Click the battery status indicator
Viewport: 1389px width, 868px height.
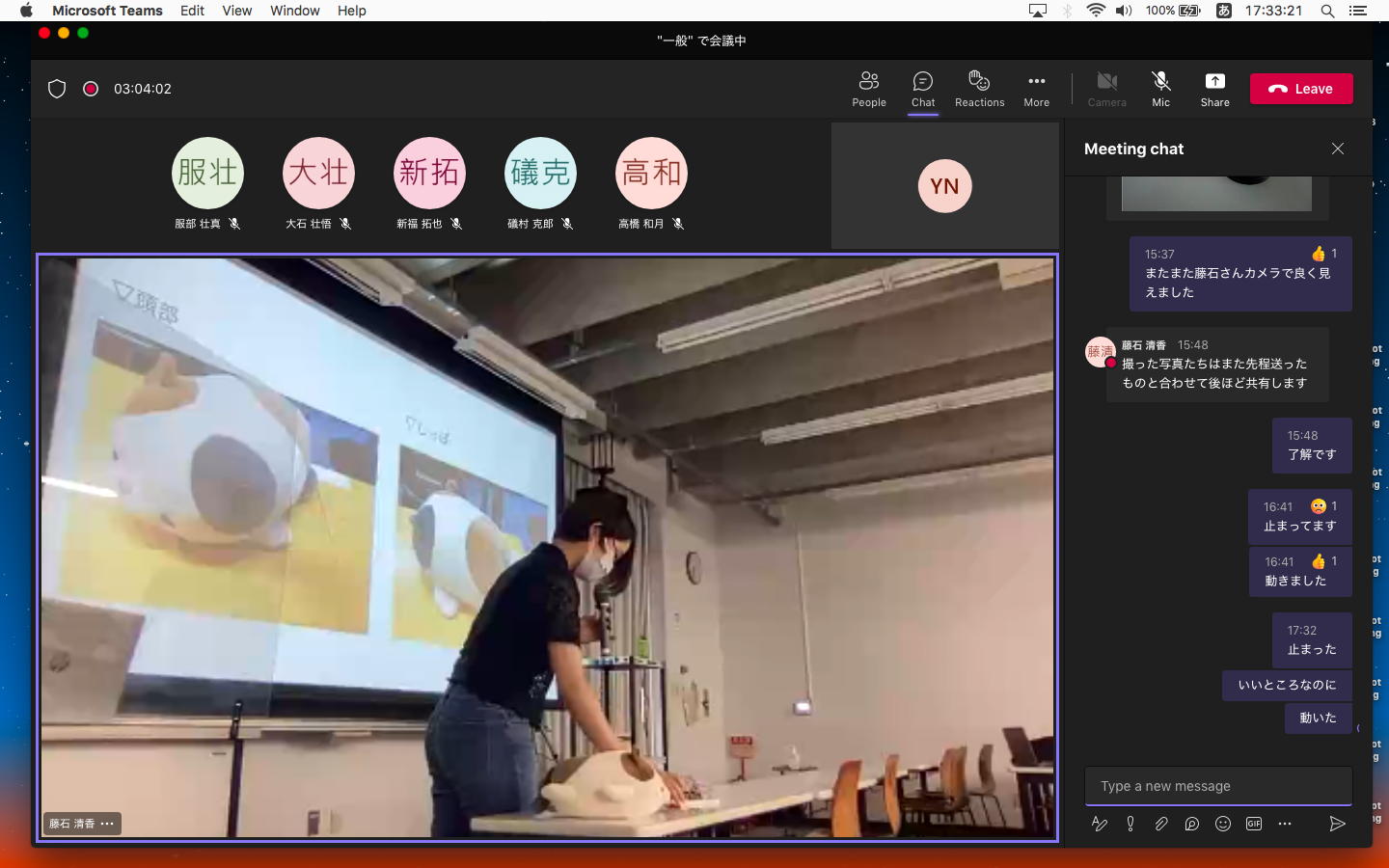click(x=1173, y=11)
